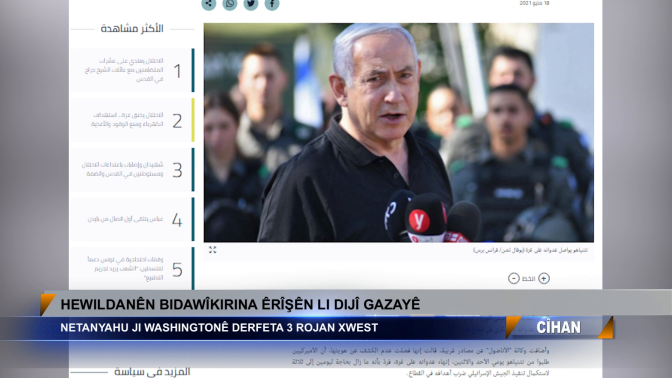Share the article on Facebook
The width and height of the screenshot is (672, 378).
(x=272, y=4)
